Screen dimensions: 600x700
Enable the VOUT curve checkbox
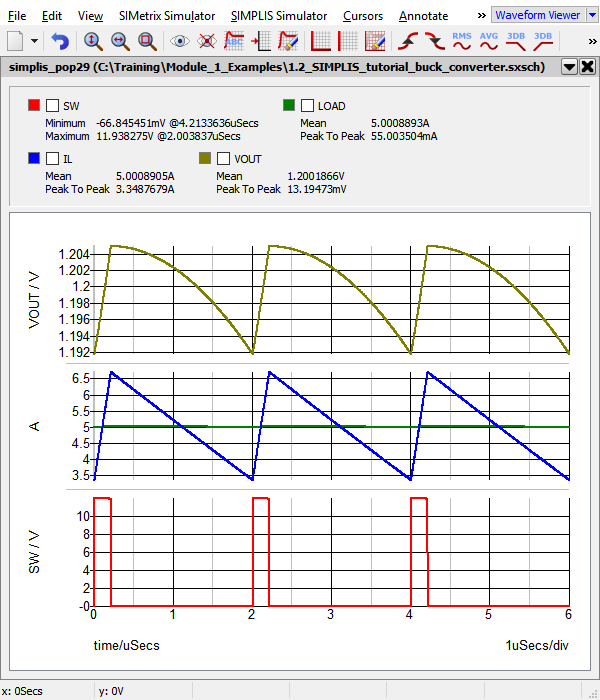point(223,158)
